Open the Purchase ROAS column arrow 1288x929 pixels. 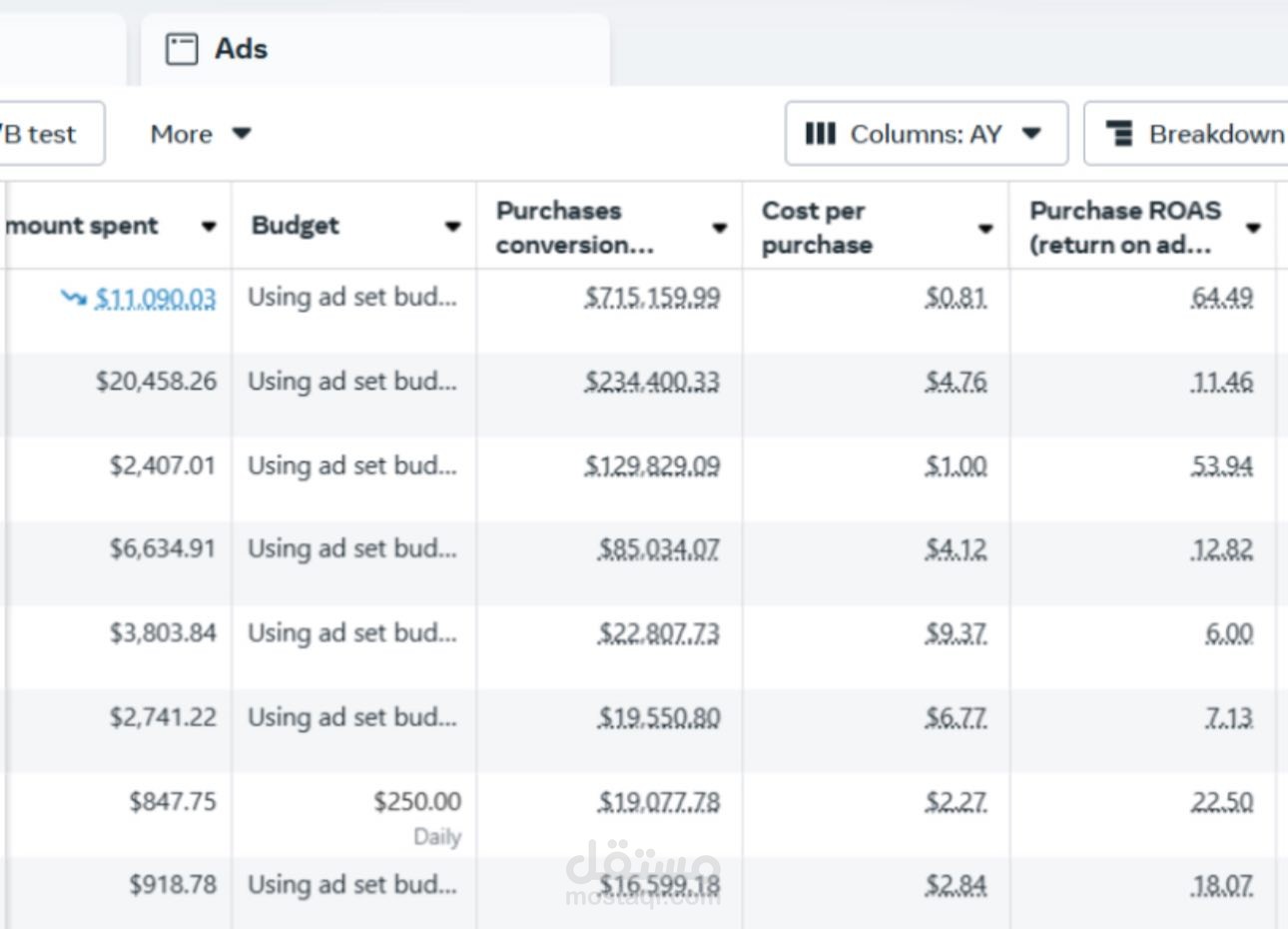pos(1253,228)
